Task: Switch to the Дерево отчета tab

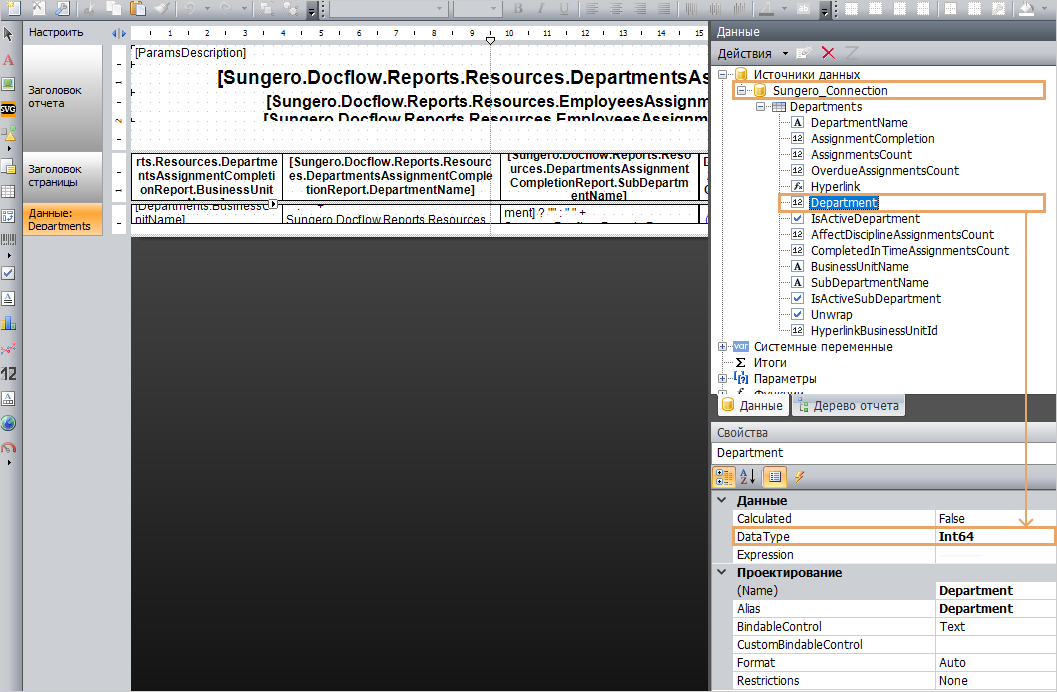Action: (850, 406)
